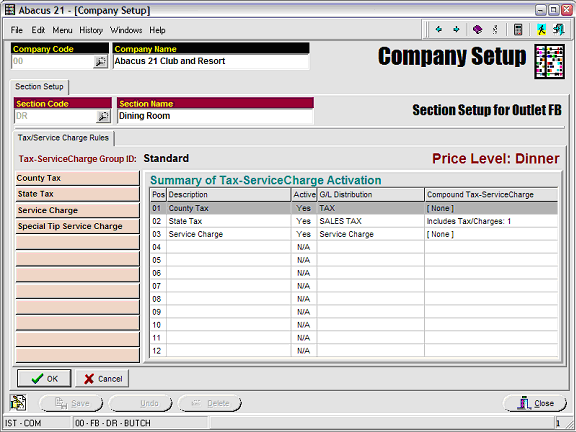Open the Windows menu
576x432 pixels.
(126, 30)
